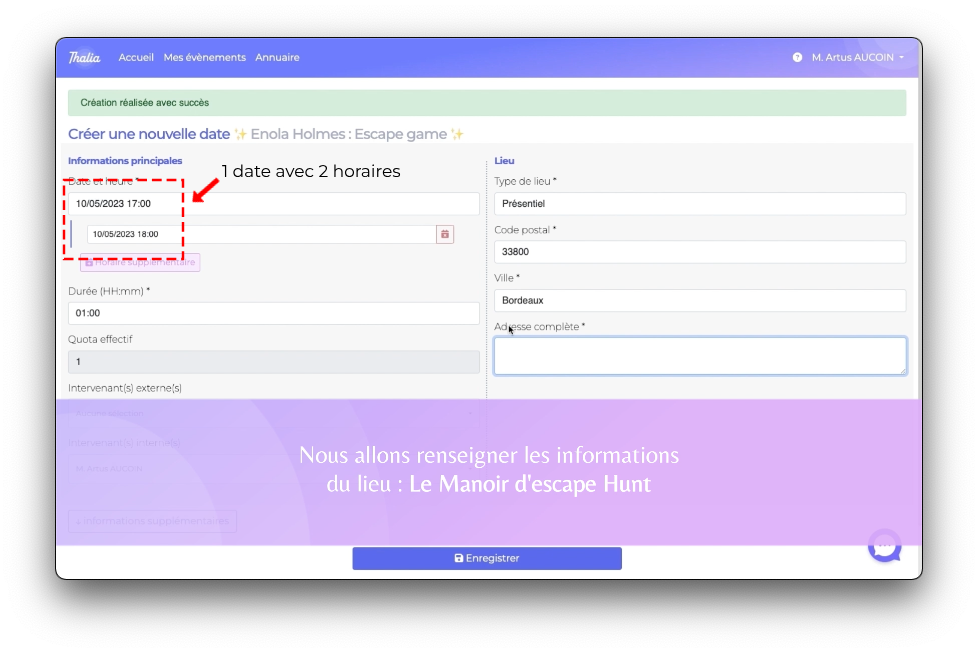Edit the second time slot 10/05/2023 18:00
The image size is (978, 653).
[260, 234]
